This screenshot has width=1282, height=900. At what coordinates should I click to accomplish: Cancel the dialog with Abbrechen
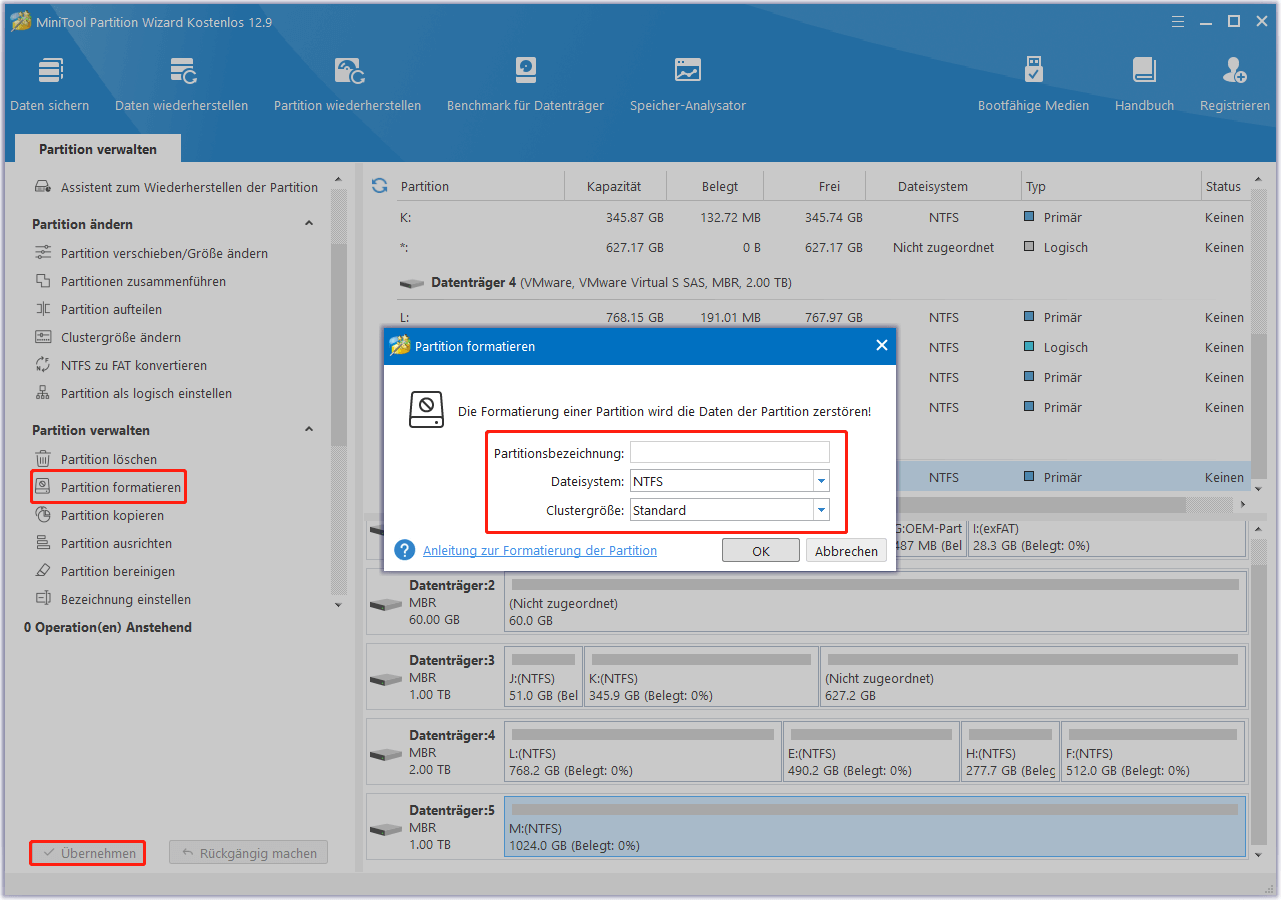[x=846, y=551]
